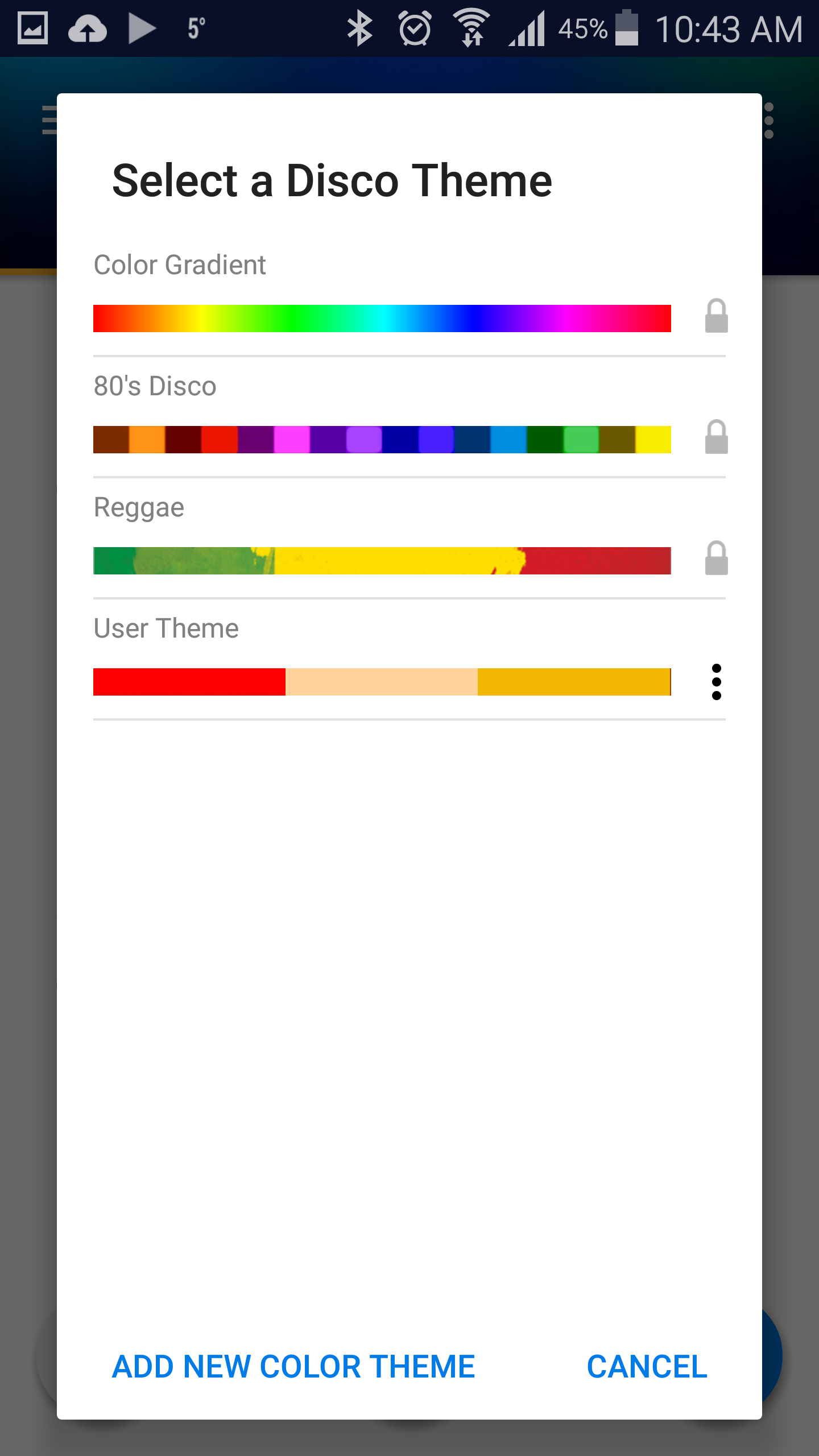819x1456 pixels.
Task: Click the lock icon beside Reggae
Action: click(716, 559)
